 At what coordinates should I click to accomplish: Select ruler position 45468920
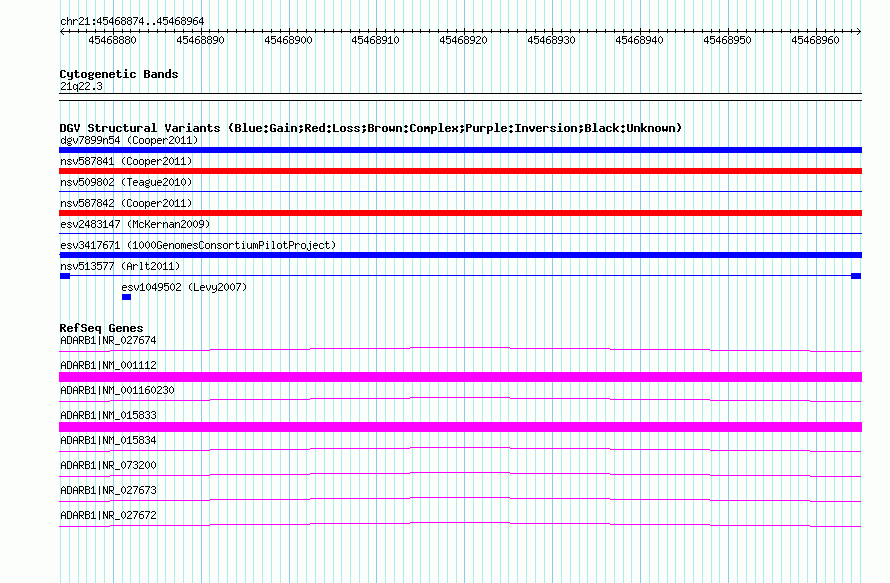tap(463, 40)
